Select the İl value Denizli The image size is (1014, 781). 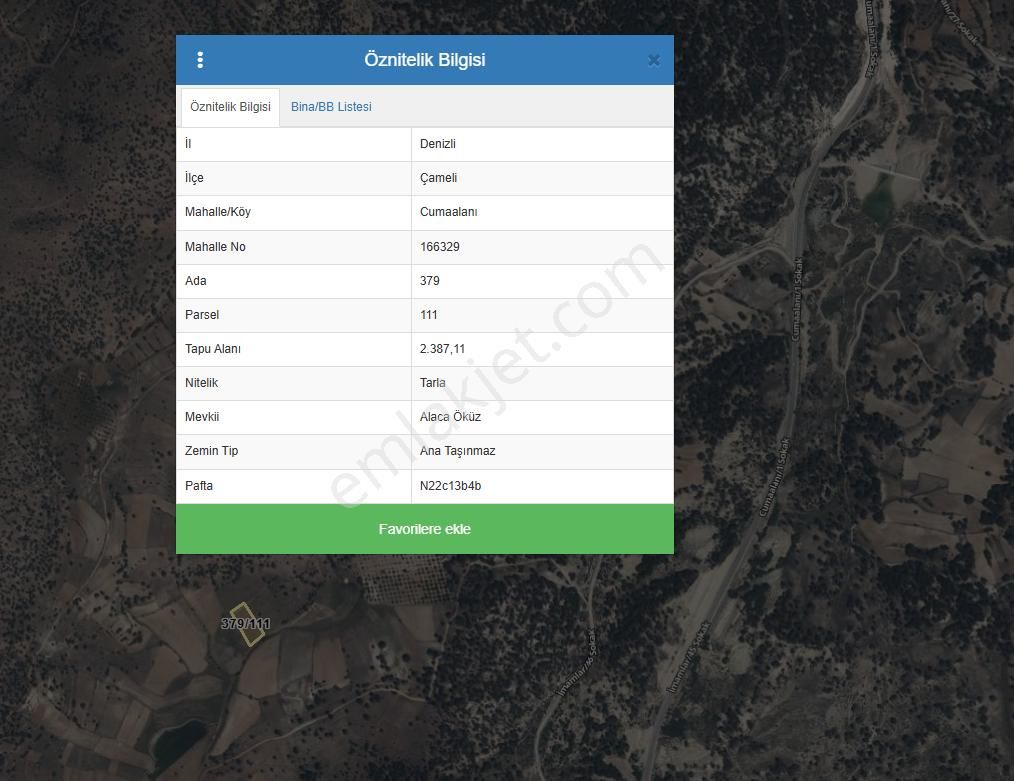tap(438, 144)
